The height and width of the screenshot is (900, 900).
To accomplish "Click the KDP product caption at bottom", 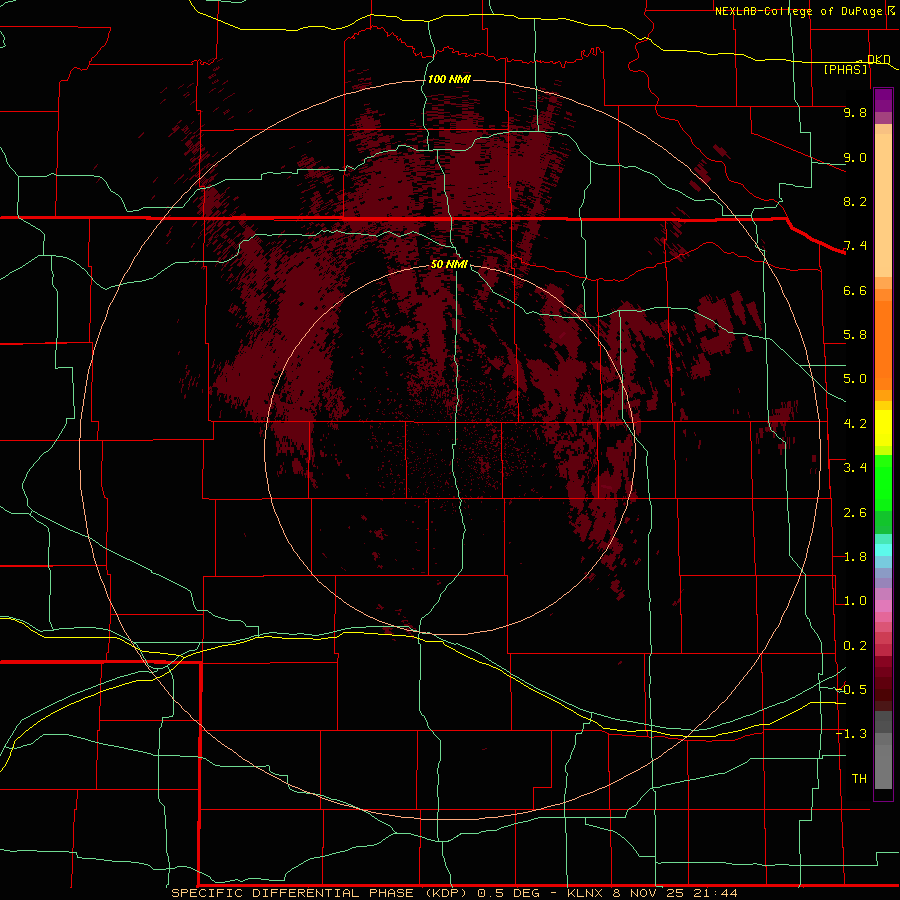I will pyautogui.click(x=455, y=893).
